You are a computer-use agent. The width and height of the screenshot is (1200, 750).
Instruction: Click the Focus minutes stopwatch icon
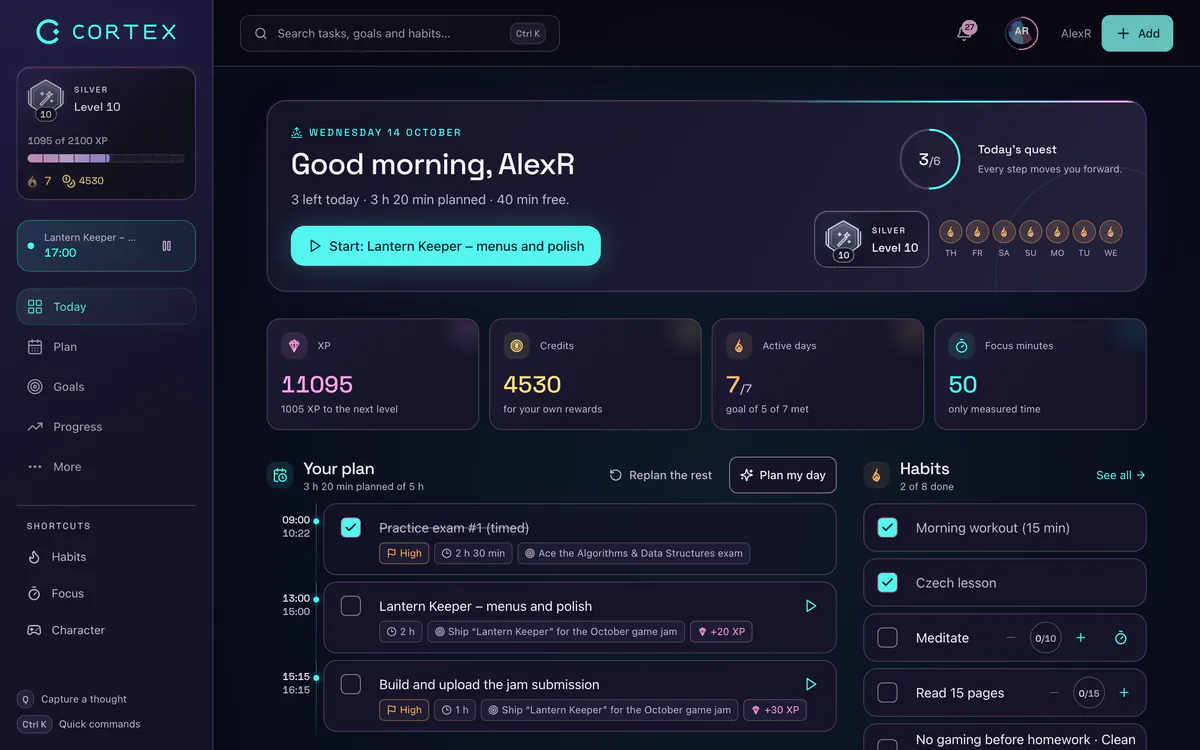962,346
